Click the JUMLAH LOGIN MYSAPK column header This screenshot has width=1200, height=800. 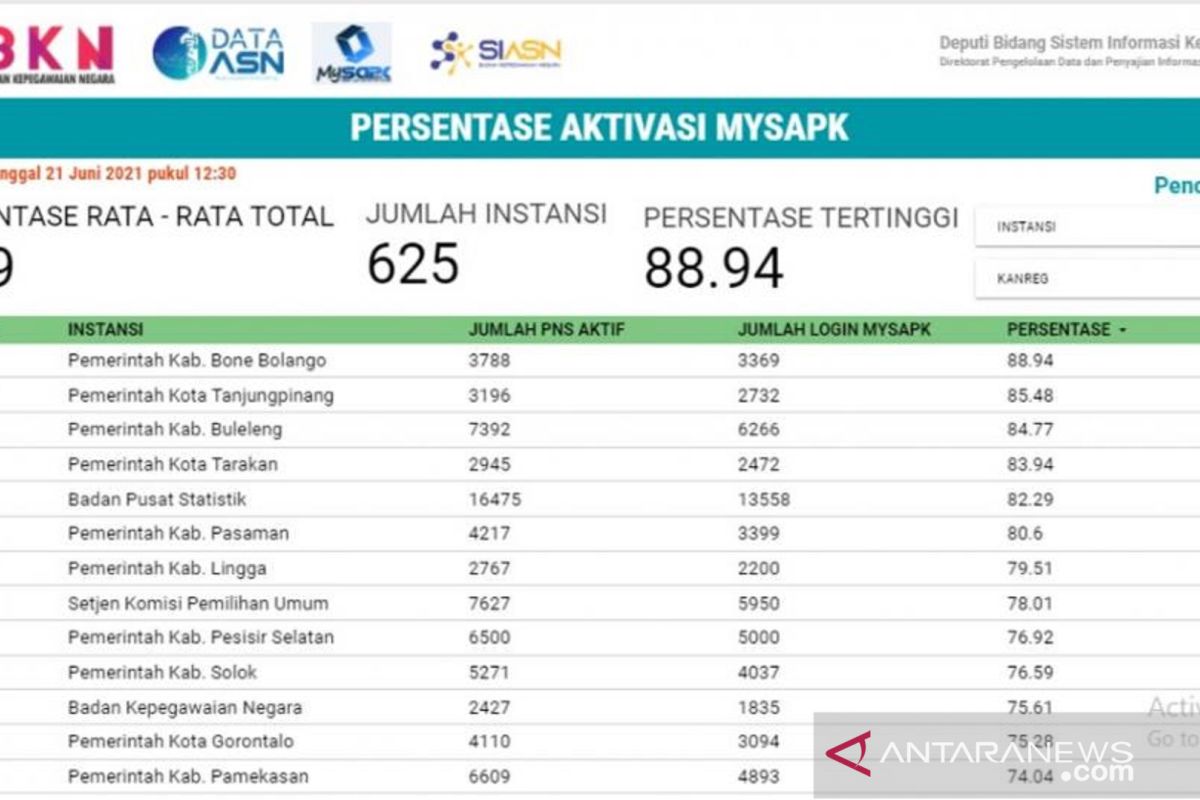tap(834, 329)
